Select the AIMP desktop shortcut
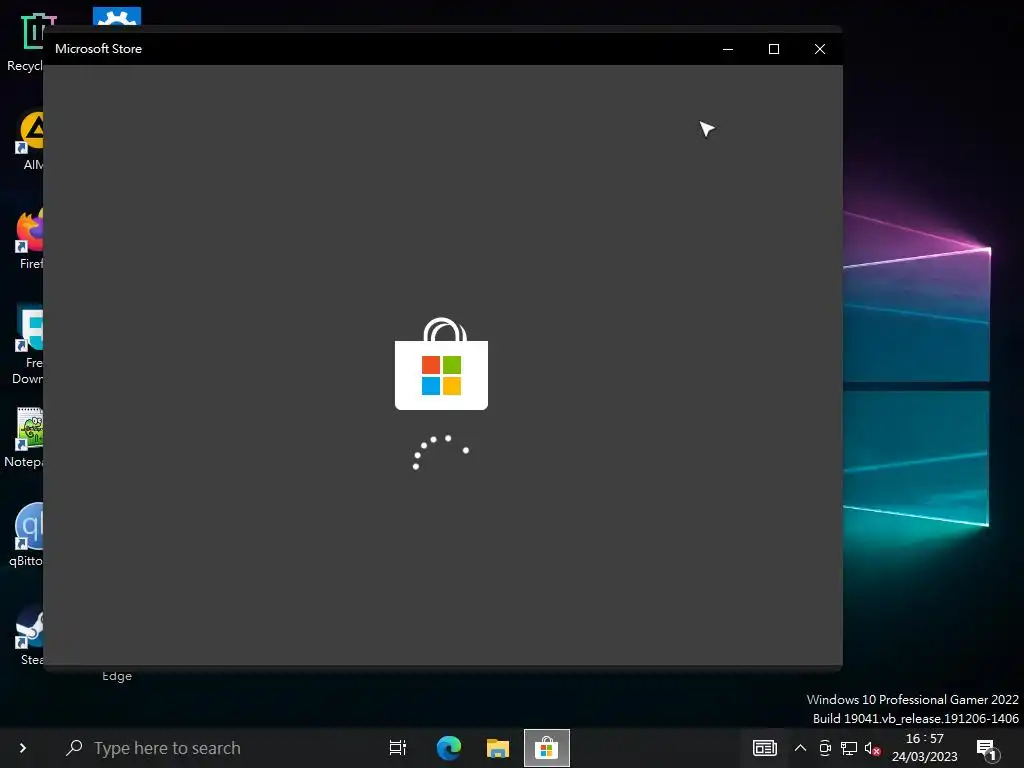 [29, 140]
